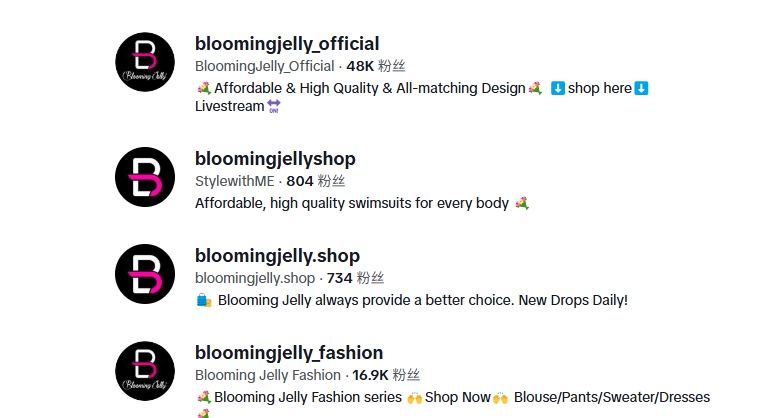Click the bouquet emoji after 'every body'

point(521,203)
